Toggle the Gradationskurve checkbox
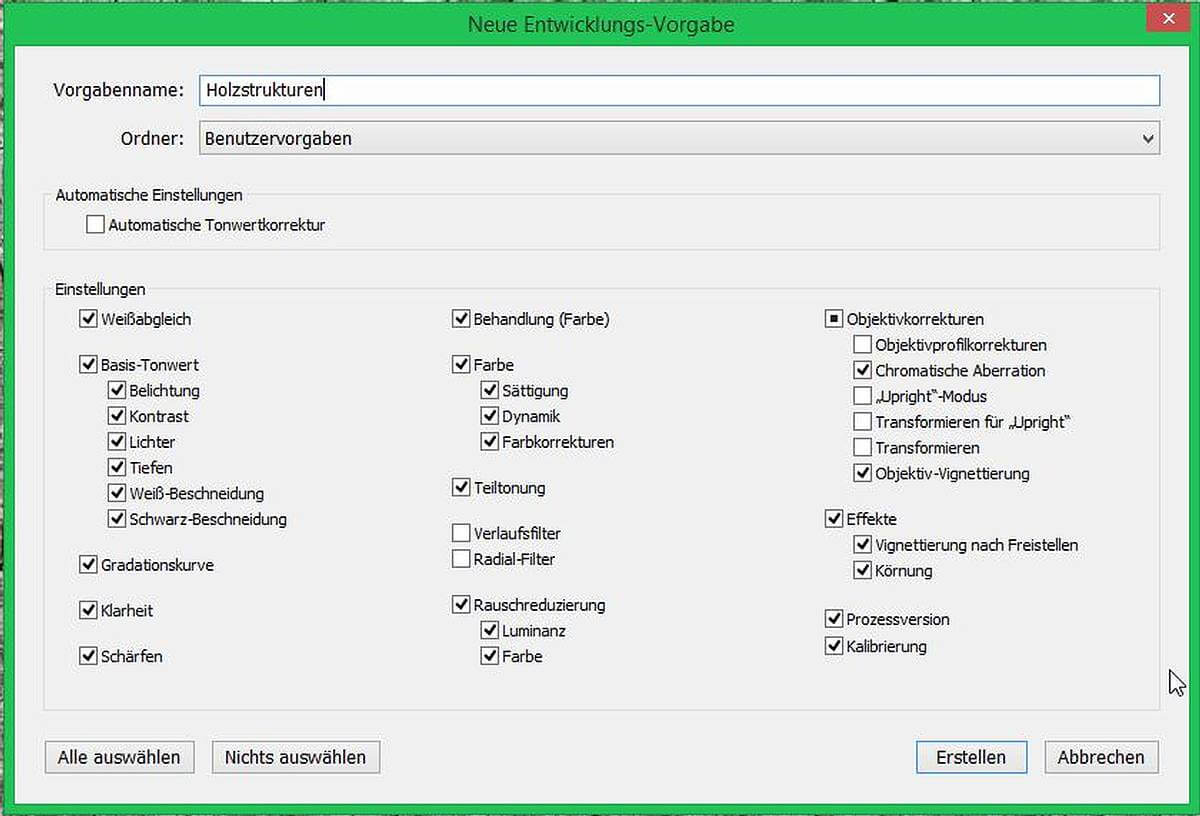The height and width of the screenshot is (816, 1200). click(88, 565)
